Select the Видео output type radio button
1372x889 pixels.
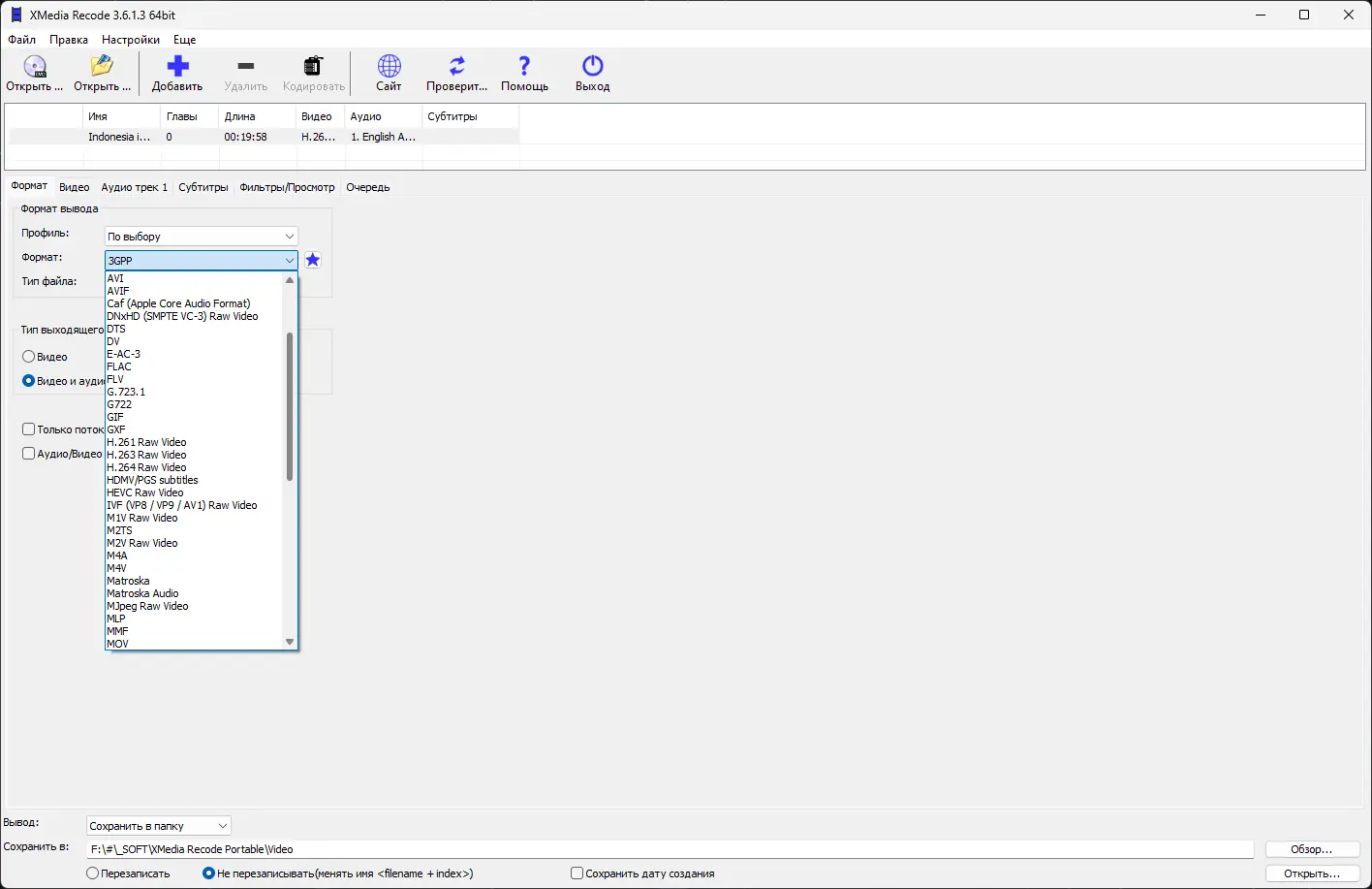click(x=29, y=356)
